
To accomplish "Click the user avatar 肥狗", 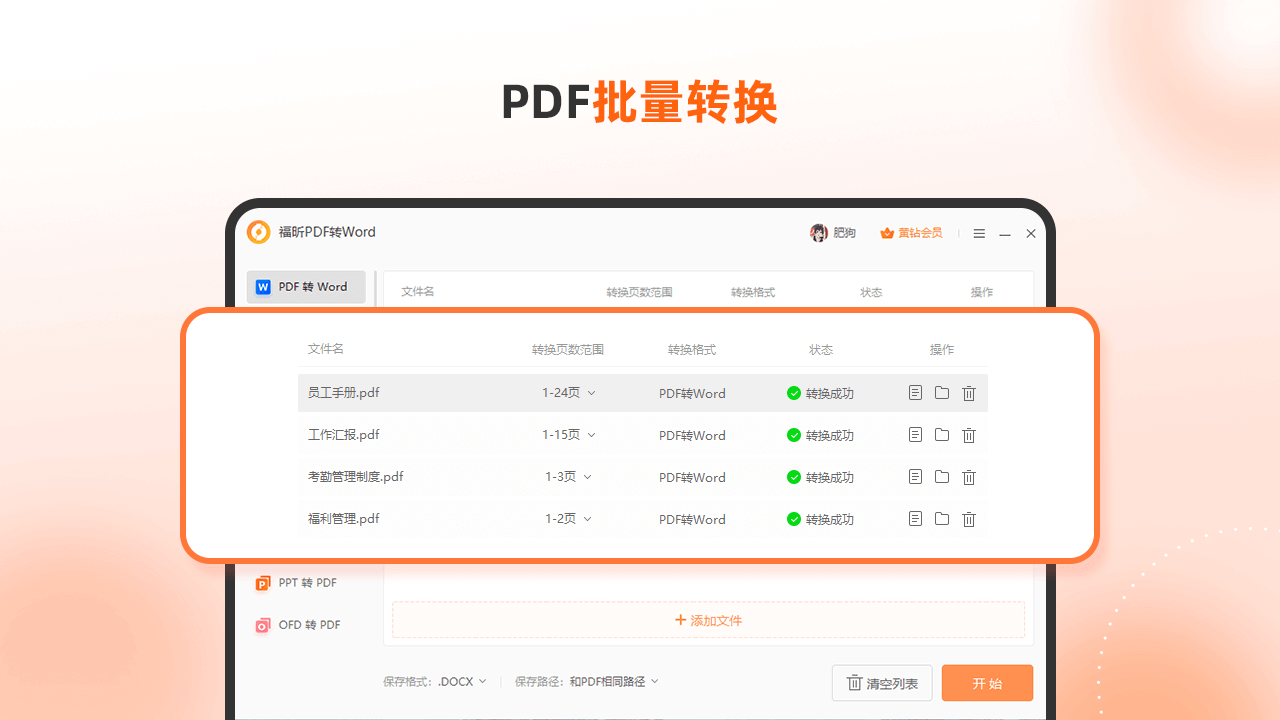I will 819,233.
